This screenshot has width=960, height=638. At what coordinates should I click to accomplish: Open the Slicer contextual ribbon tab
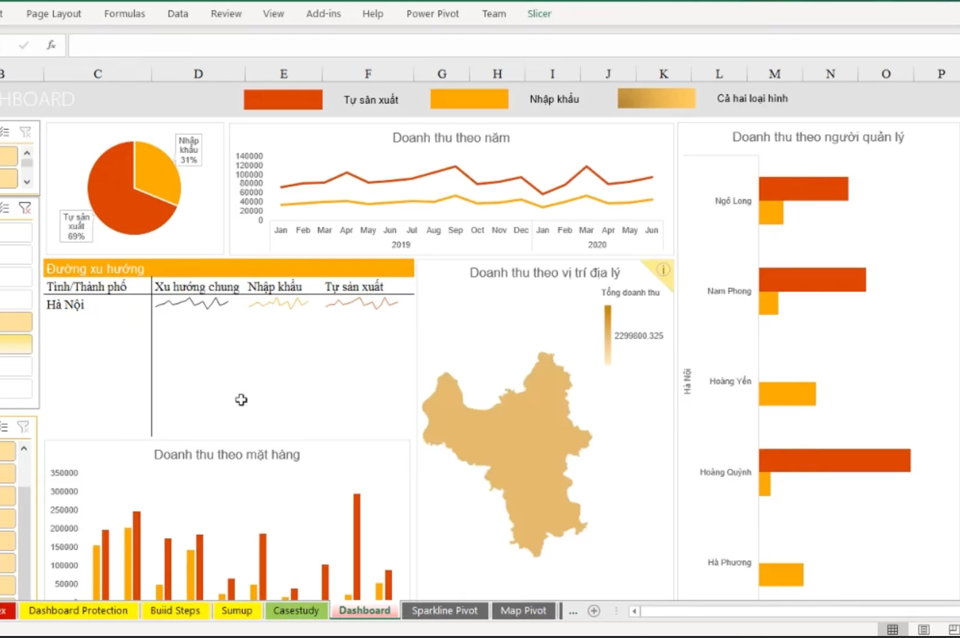coord(539,13)
